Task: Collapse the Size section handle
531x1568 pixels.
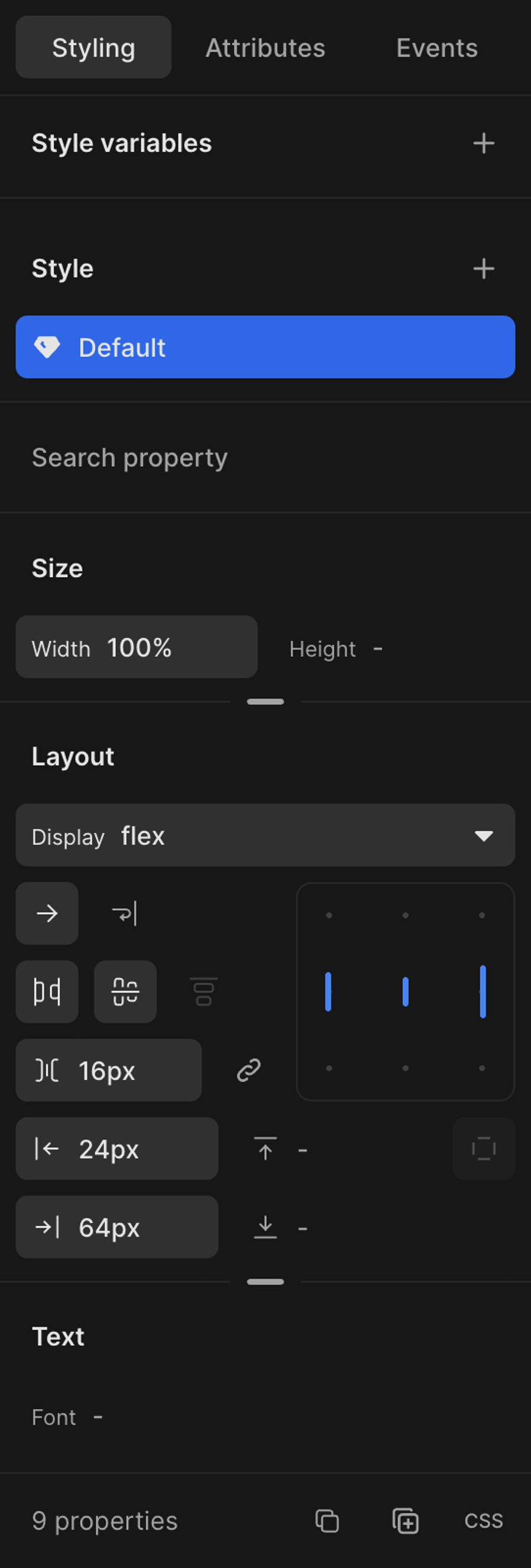Action: [x=265, y=702]
